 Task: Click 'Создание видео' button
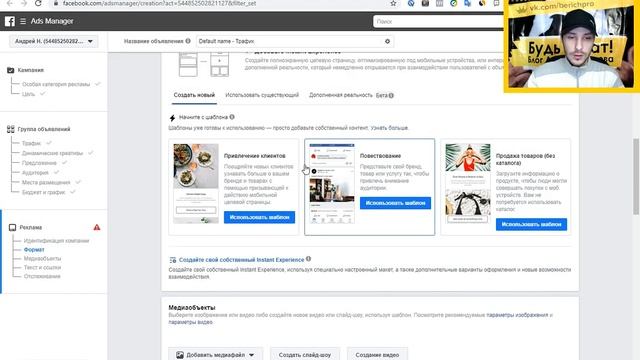pos(377,355)
